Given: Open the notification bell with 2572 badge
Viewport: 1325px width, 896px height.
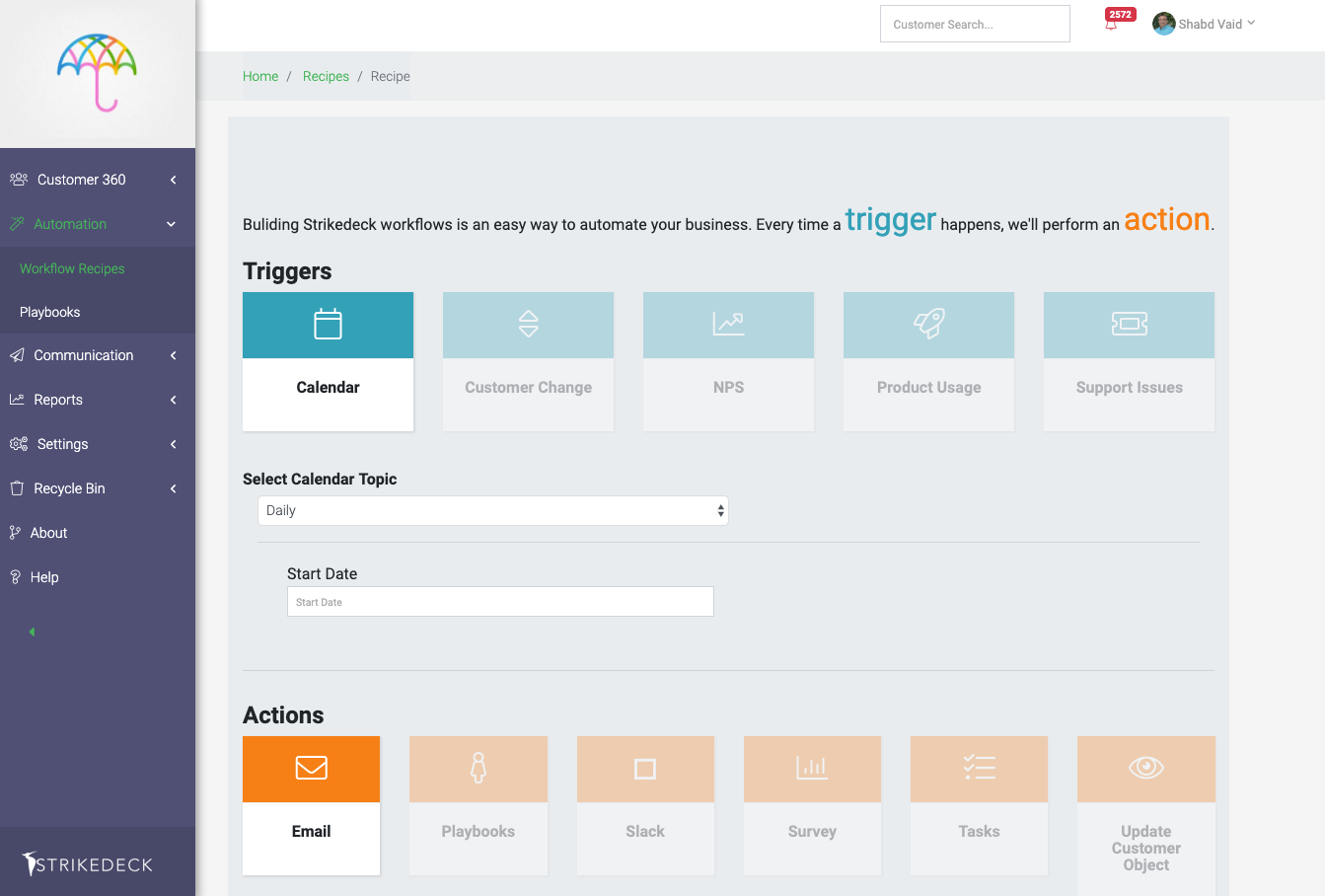Looking at the screenshot, I should pos(1112,23).
